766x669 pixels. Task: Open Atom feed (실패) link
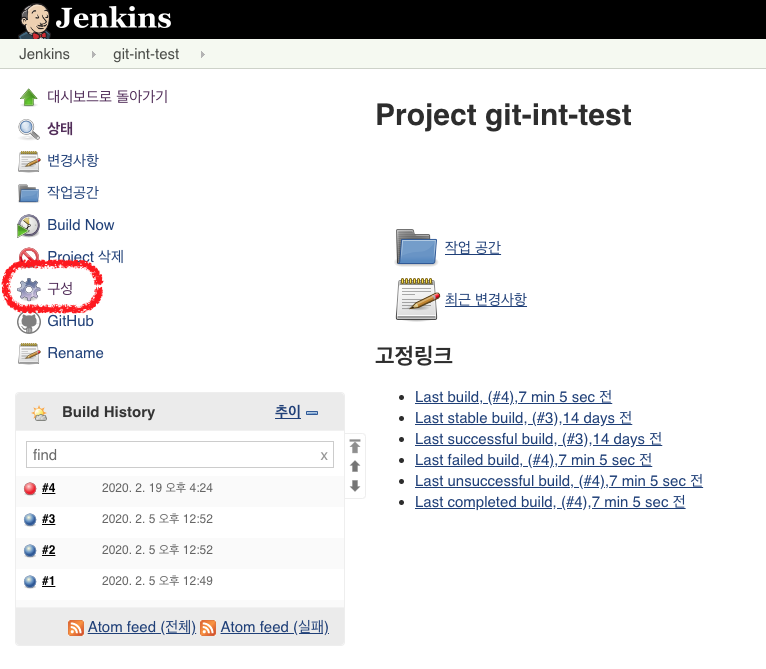pos(275,627)
